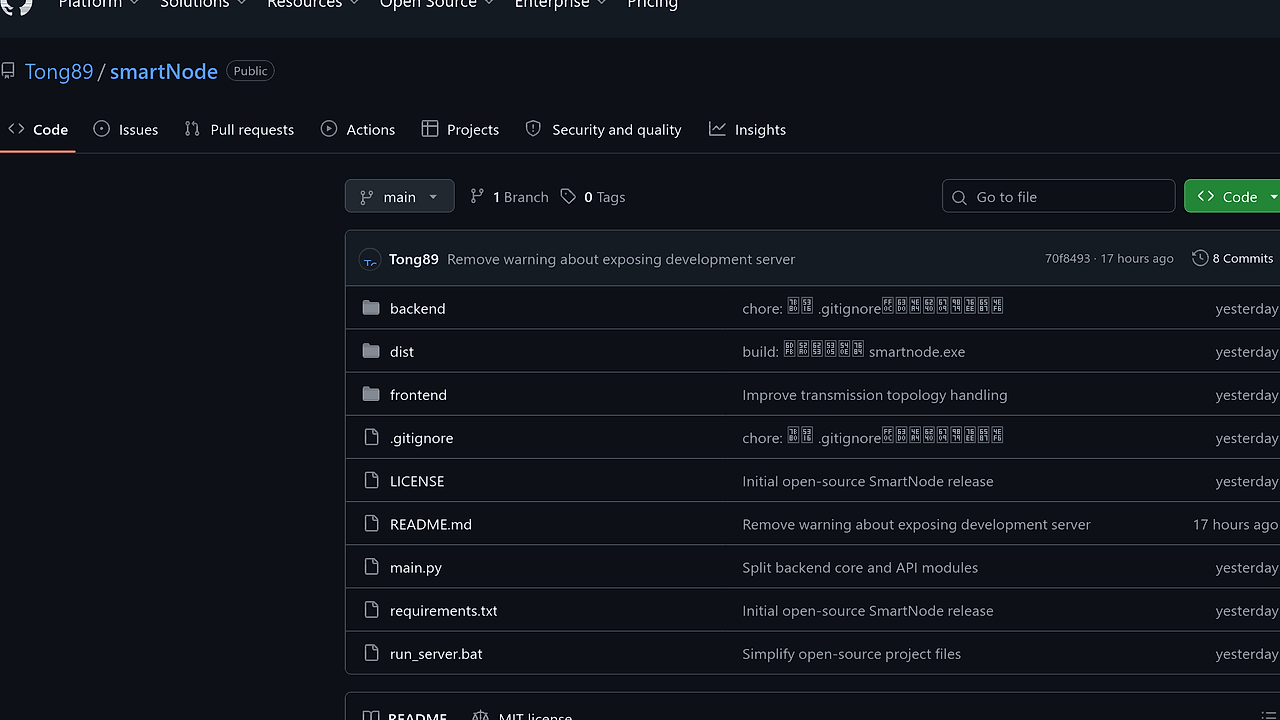The image size is (1280, 720).
Task: Open the latest commit message about development server
Action: click(x=621, y=259)
